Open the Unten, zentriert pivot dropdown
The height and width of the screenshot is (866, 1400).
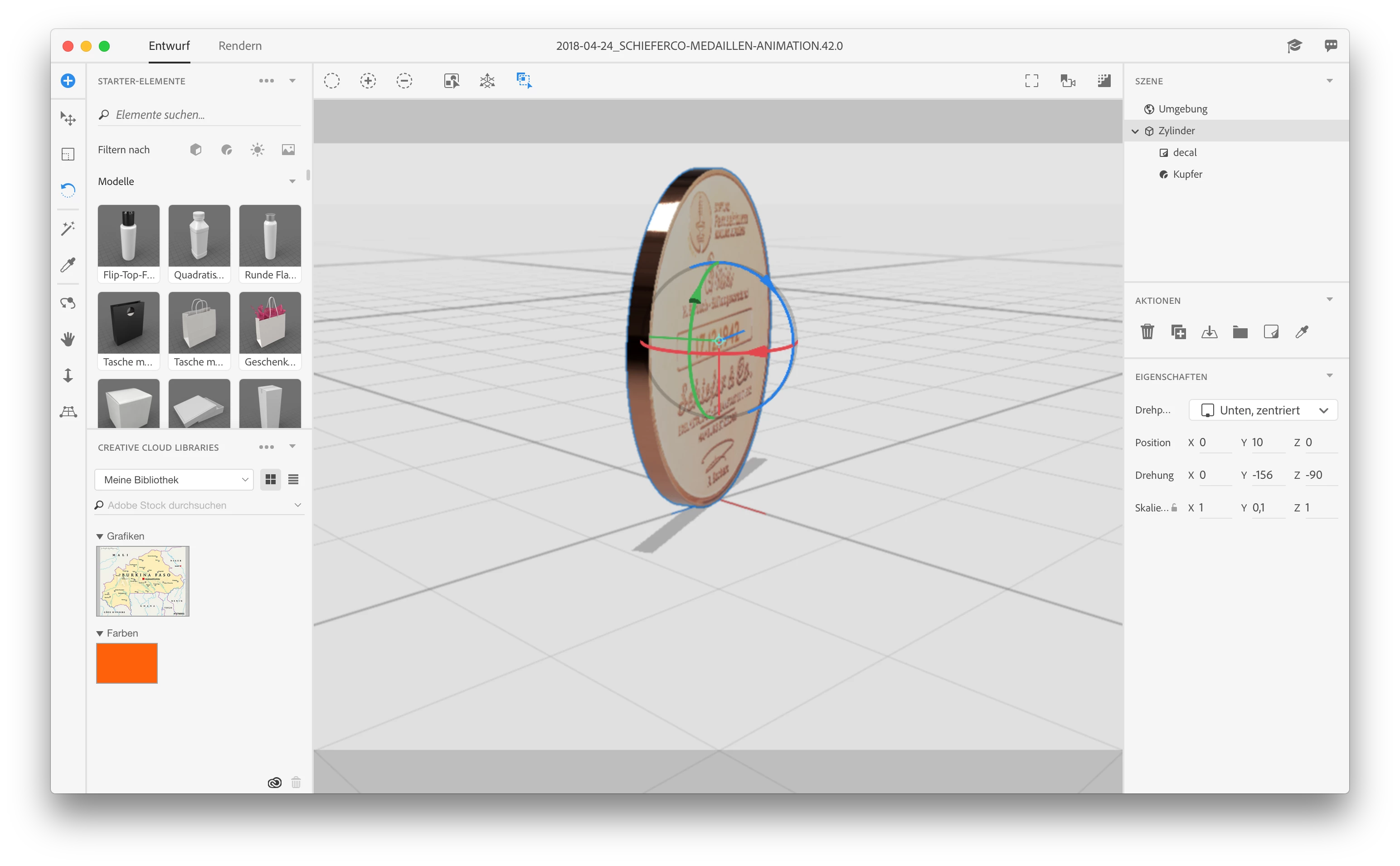coord(1263,410)
